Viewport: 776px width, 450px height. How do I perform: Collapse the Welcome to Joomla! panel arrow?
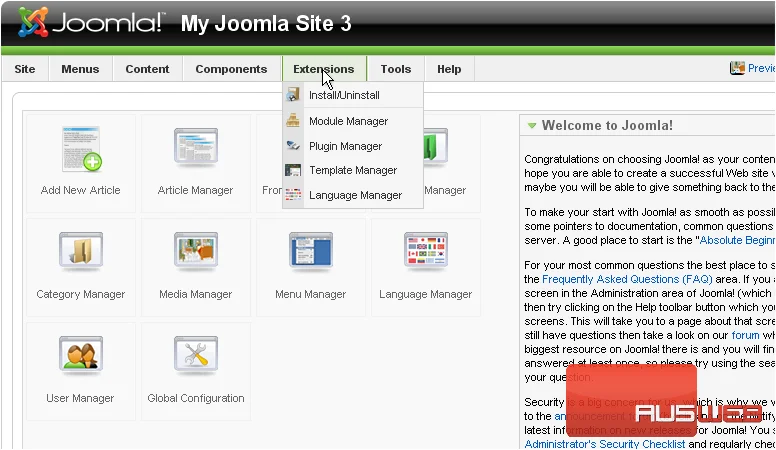coord(532,126)
